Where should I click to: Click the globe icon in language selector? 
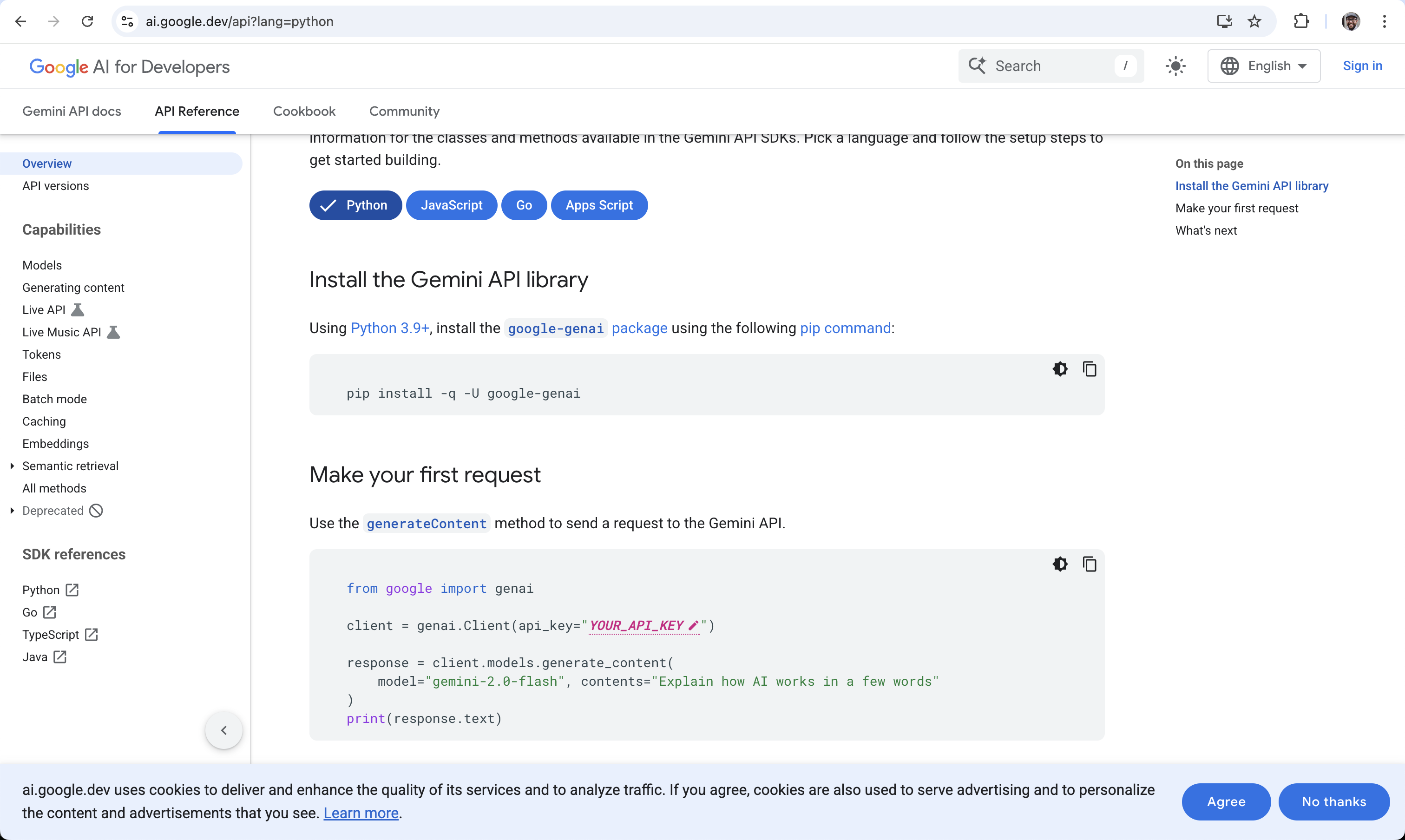pyautogui.click(x=1229, y=66)
